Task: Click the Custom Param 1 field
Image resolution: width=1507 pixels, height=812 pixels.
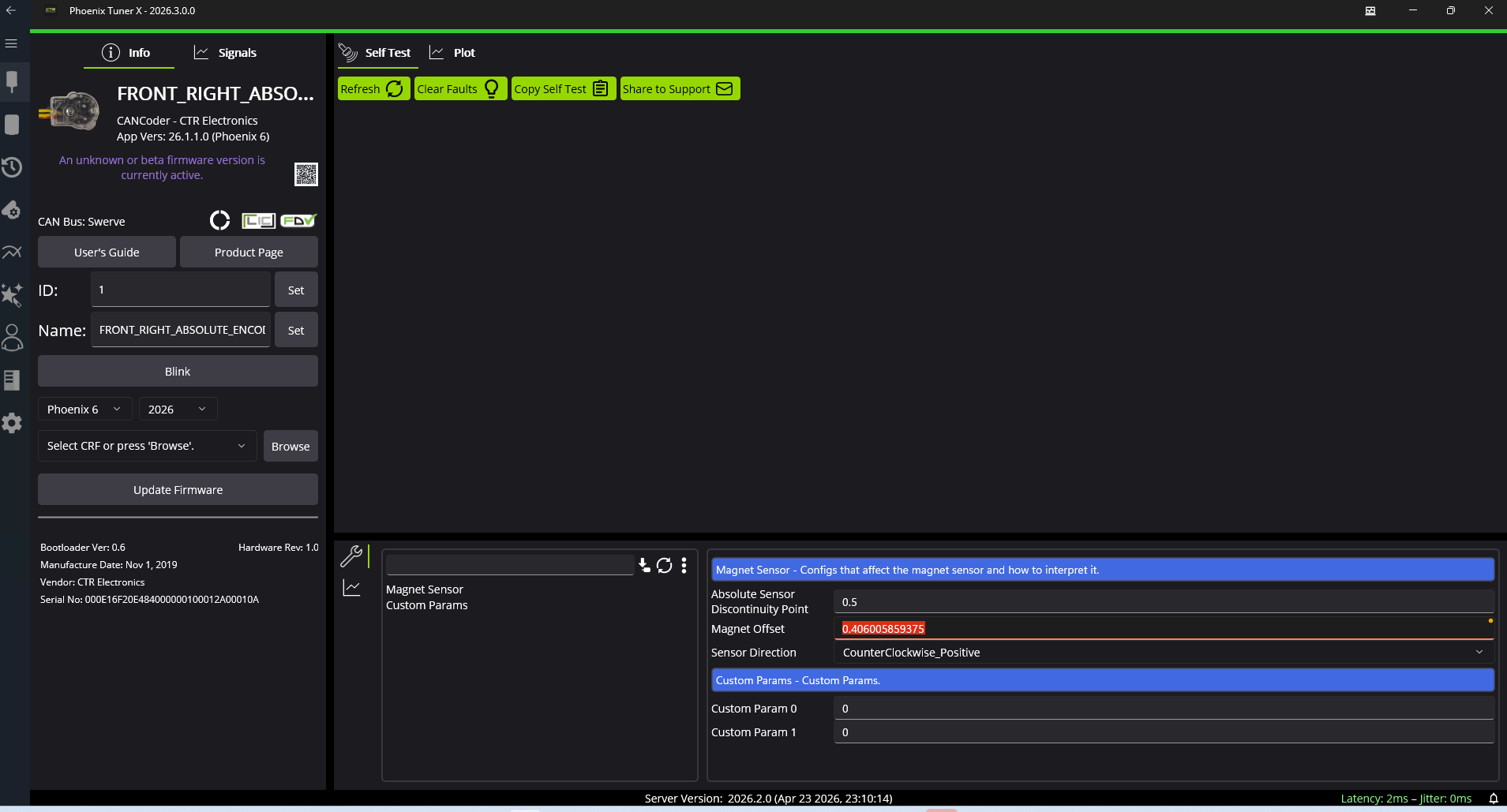Action: coord(1164,732)
